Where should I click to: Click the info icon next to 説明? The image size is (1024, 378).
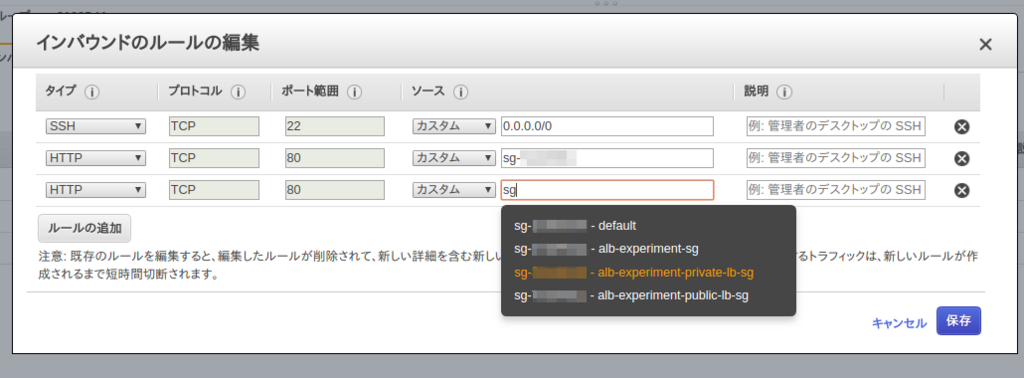(784, 92)
